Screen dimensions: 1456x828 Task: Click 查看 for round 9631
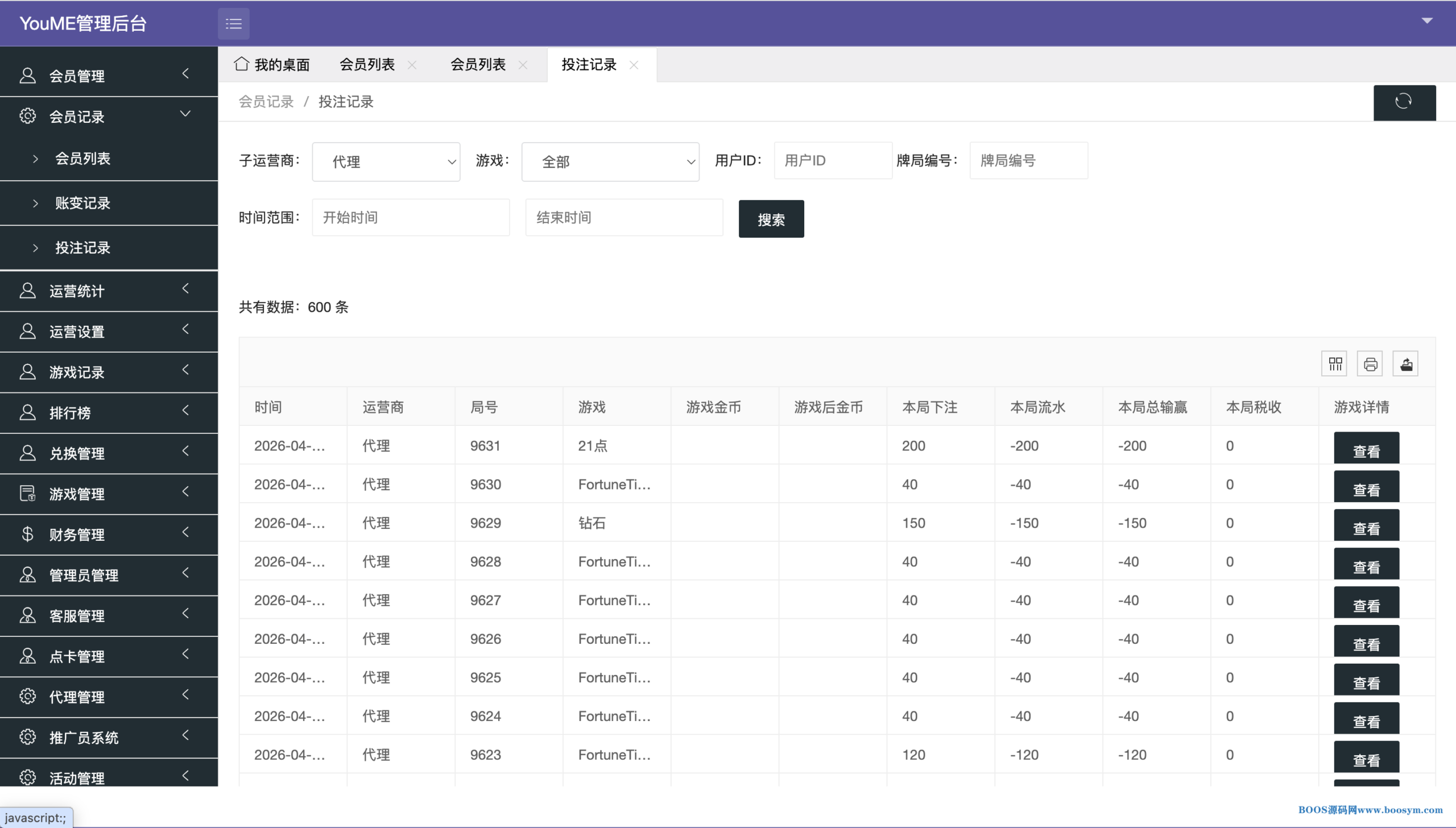pyautogui.click(x=1366, y=450)
